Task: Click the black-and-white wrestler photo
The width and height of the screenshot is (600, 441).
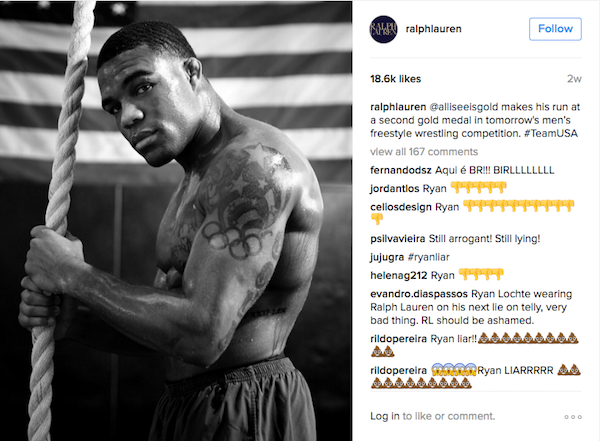Action: point(176,220)
